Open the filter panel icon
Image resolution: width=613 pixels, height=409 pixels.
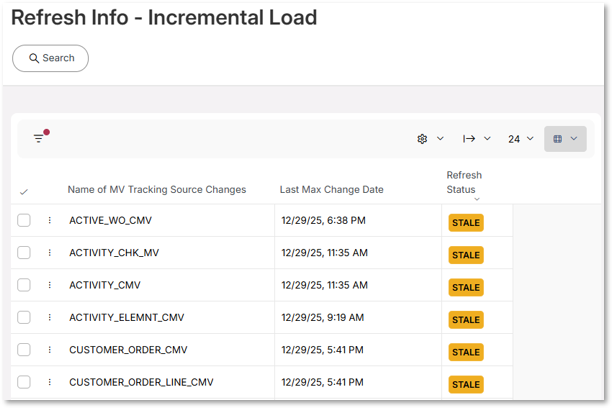click(39, 138)
